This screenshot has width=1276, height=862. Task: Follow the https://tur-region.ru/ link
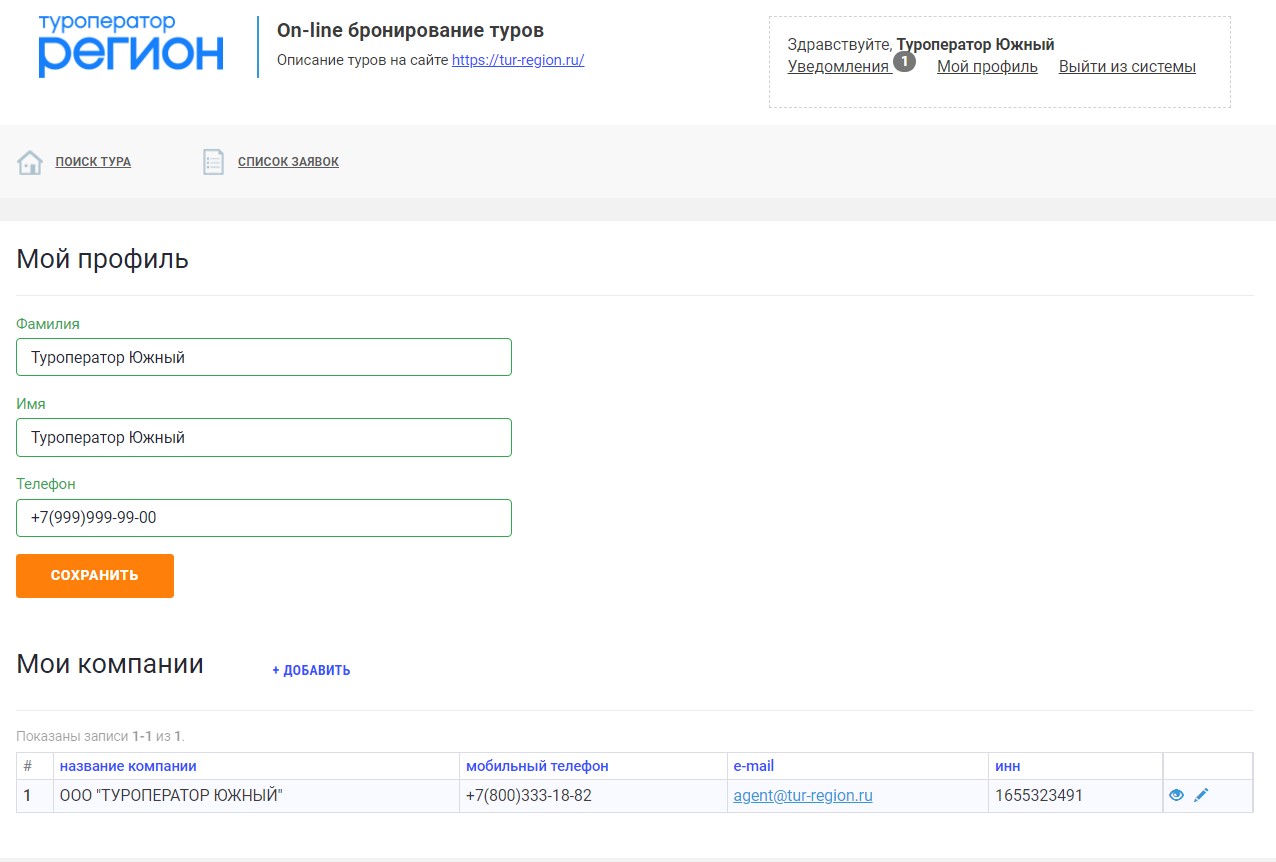coord(518,60)
